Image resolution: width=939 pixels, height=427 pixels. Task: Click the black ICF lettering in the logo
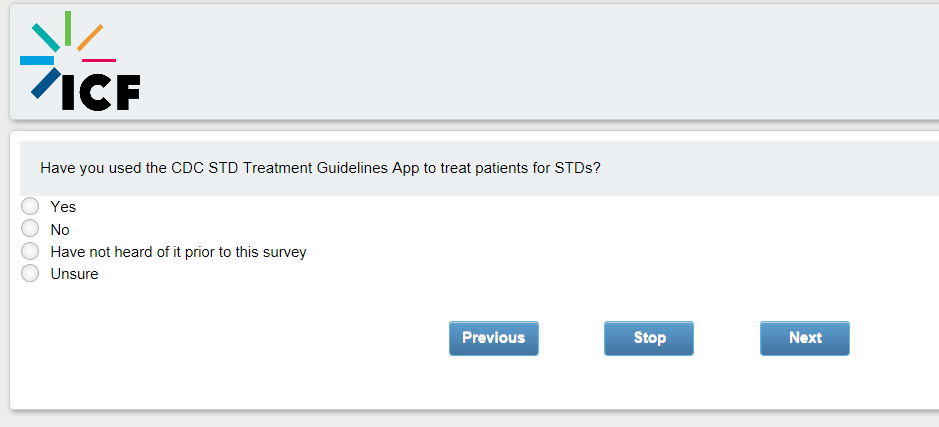(x=100, y=91)
